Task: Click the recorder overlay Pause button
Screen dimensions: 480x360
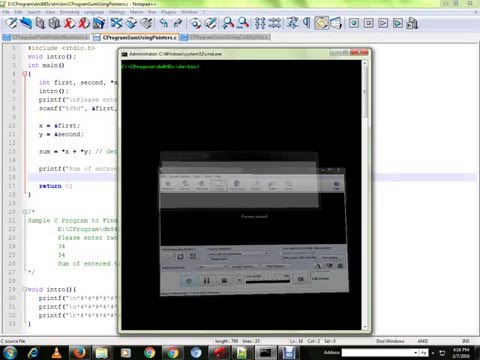Action: (x=206, y=281)
